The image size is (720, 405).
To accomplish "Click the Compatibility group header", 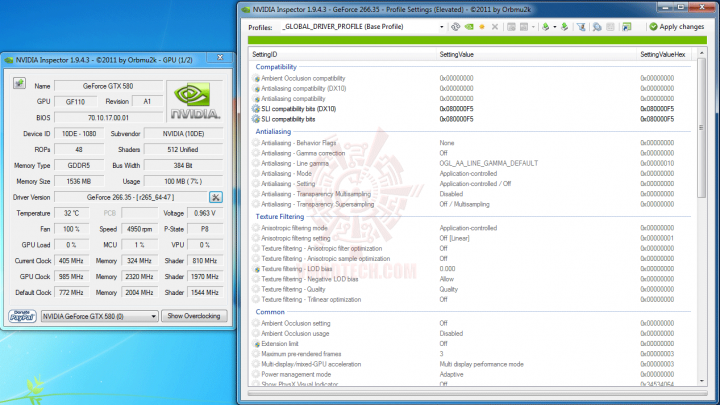I will pyautogui.click(x=276, y=67).
